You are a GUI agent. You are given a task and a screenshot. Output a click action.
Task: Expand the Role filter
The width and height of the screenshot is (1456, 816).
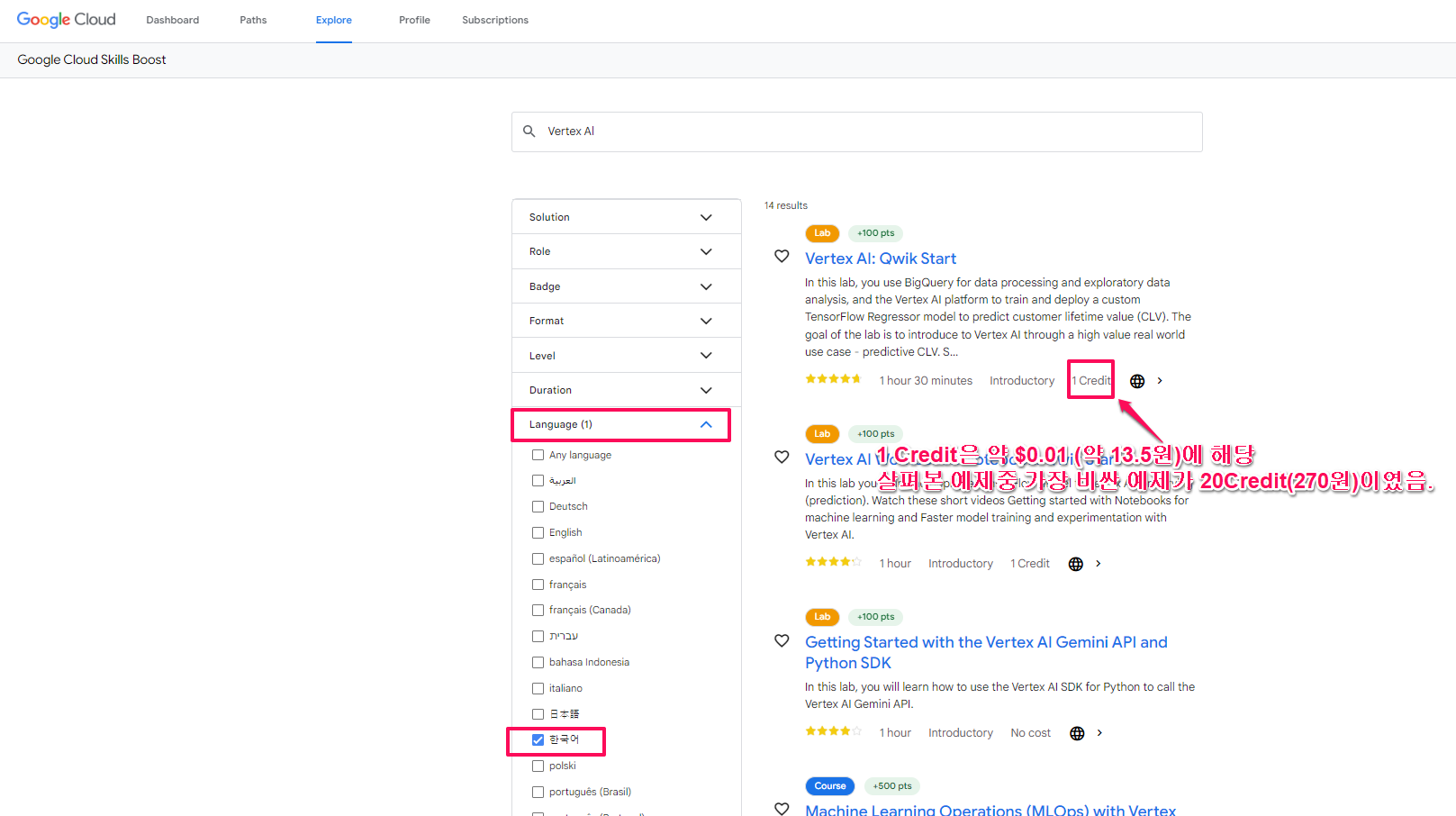tap(626, 251)
